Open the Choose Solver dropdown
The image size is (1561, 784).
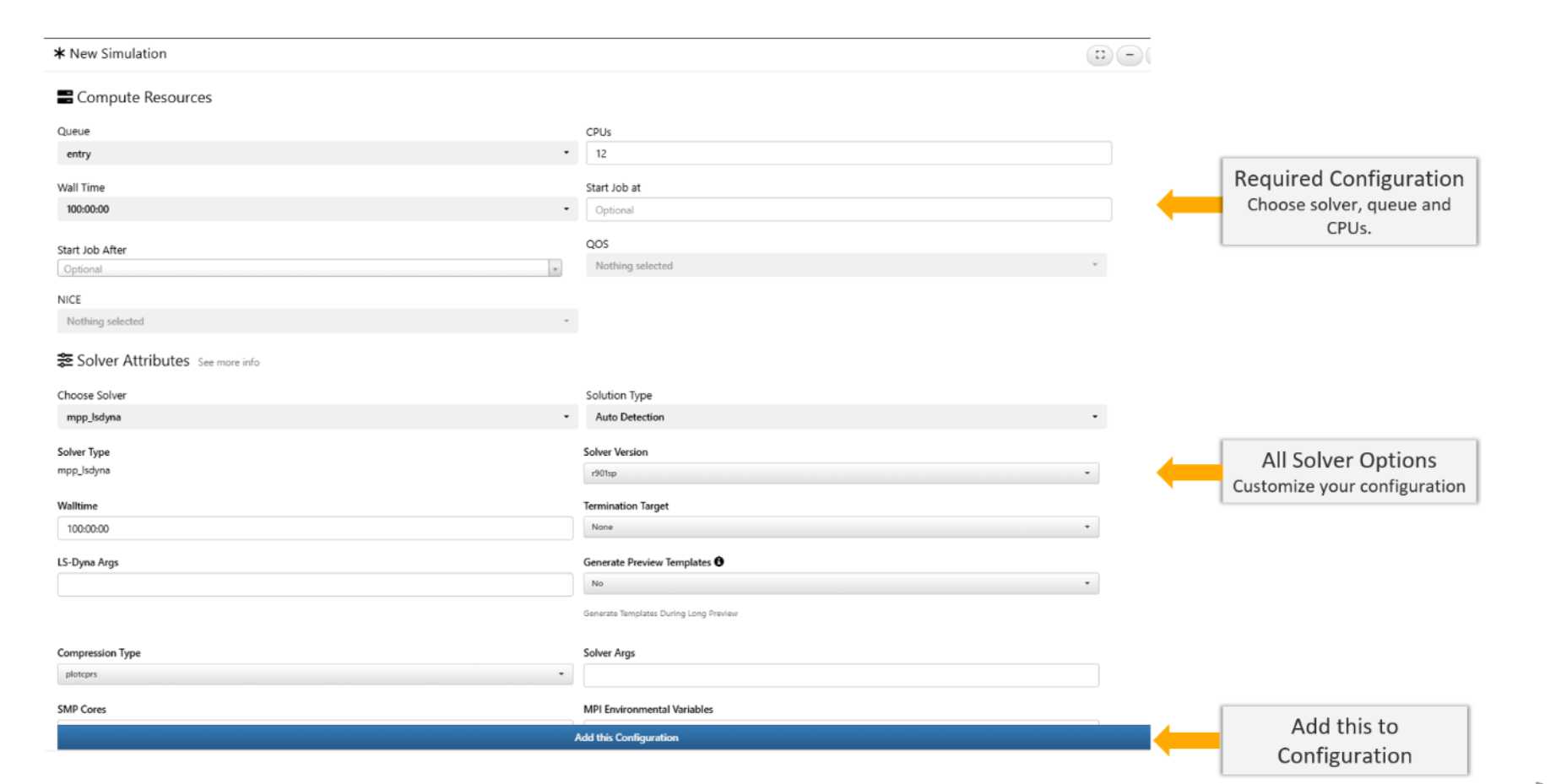[317, 417]
